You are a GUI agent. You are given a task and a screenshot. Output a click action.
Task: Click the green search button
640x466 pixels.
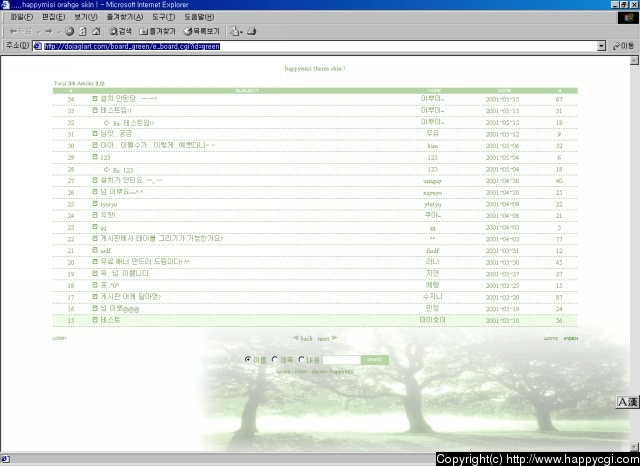pos(375,359)
